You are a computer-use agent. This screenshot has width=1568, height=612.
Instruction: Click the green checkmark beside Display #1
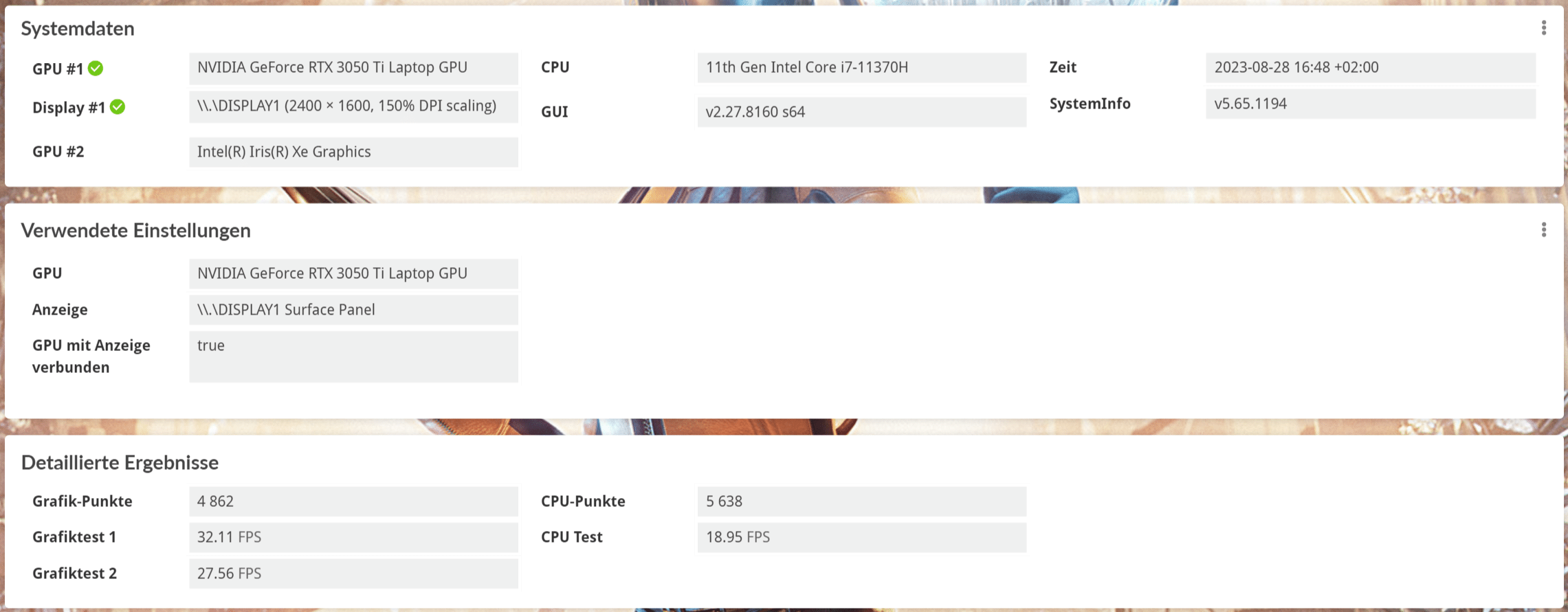(118, 107)
